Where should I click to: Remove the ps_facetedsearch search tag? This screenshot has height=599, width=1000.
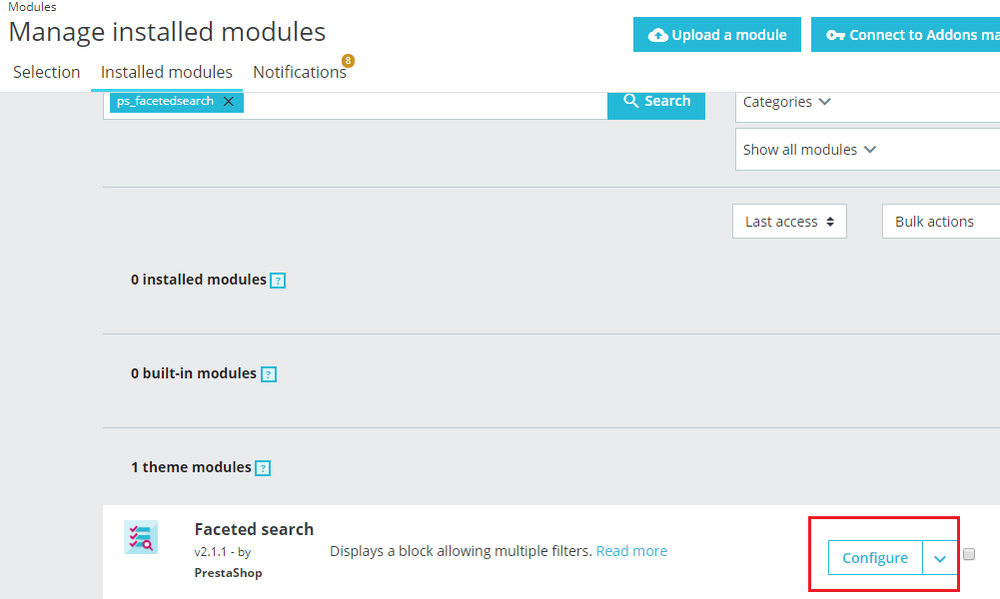pyautogui.click(x=228, y=101)
